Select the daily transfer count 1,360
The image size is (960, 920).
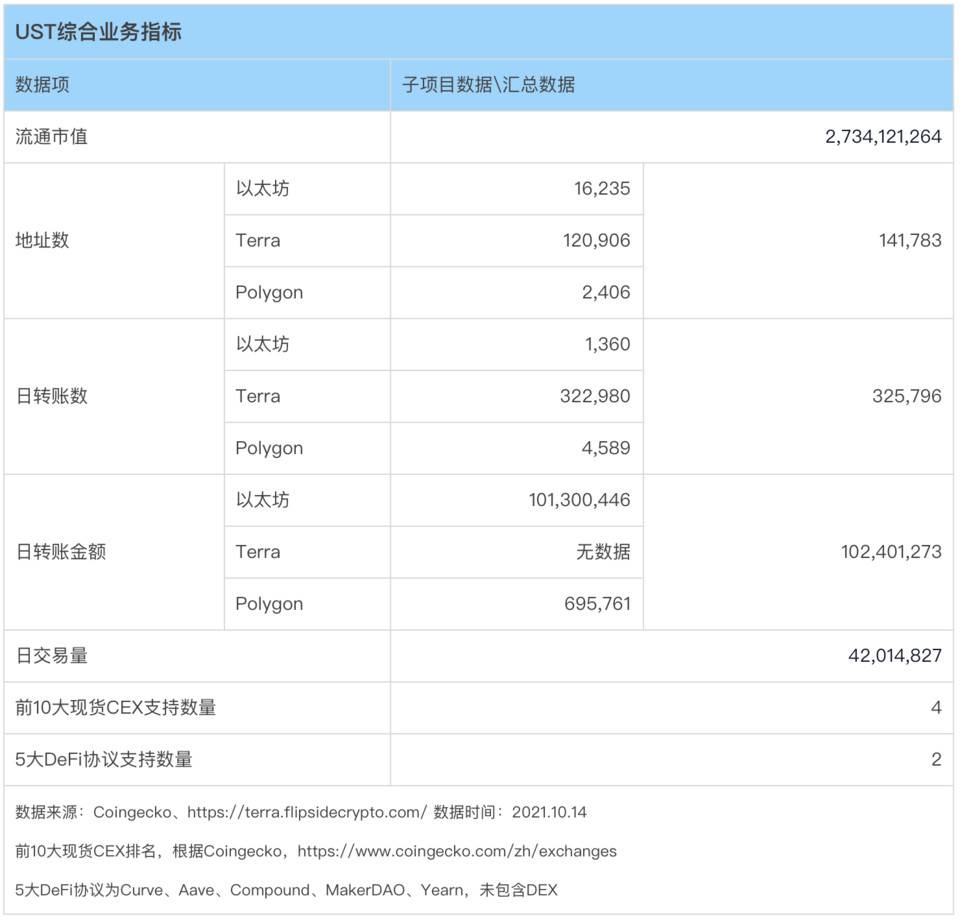607,344
